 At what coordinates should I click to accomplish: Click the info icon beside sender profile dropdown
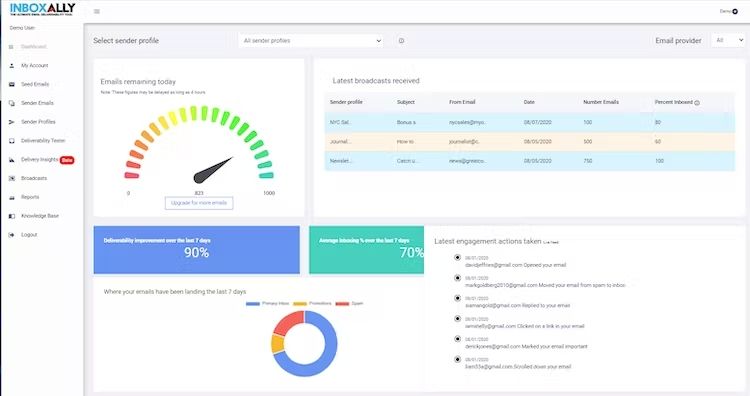pos(401,41)
